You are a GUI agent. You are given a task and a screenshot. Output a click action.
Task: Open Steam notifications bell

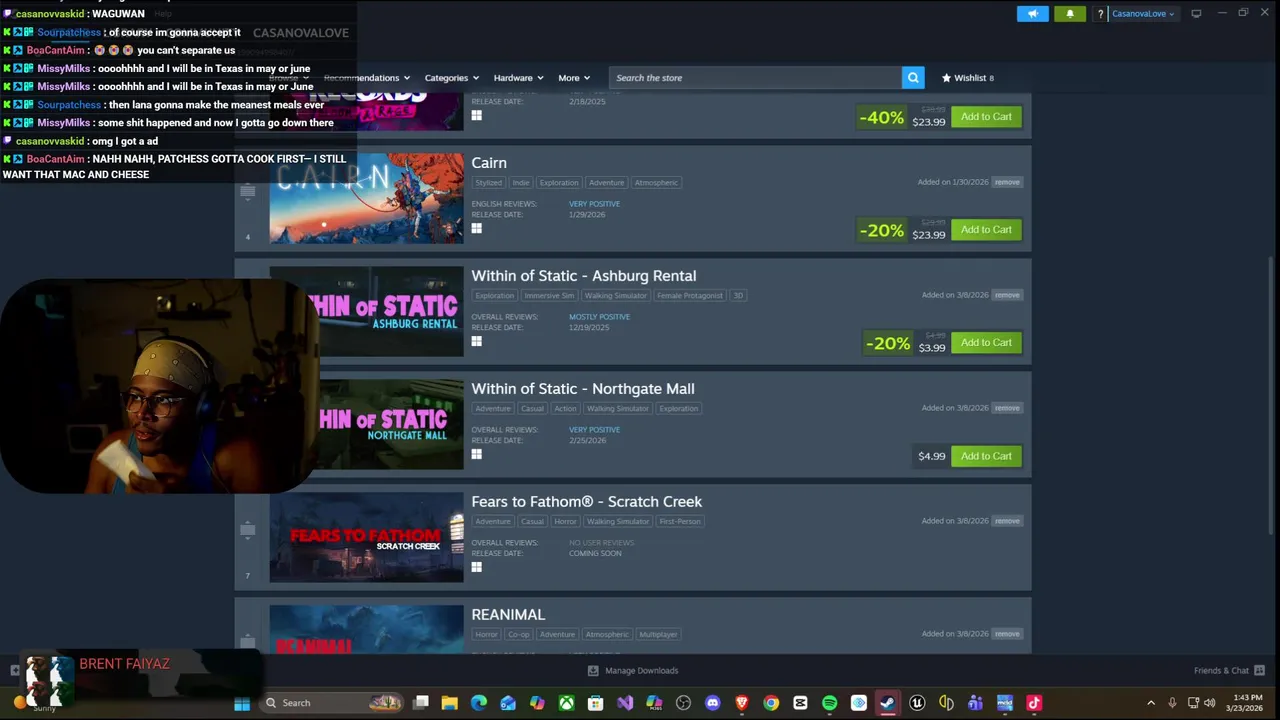(1069, 13)
